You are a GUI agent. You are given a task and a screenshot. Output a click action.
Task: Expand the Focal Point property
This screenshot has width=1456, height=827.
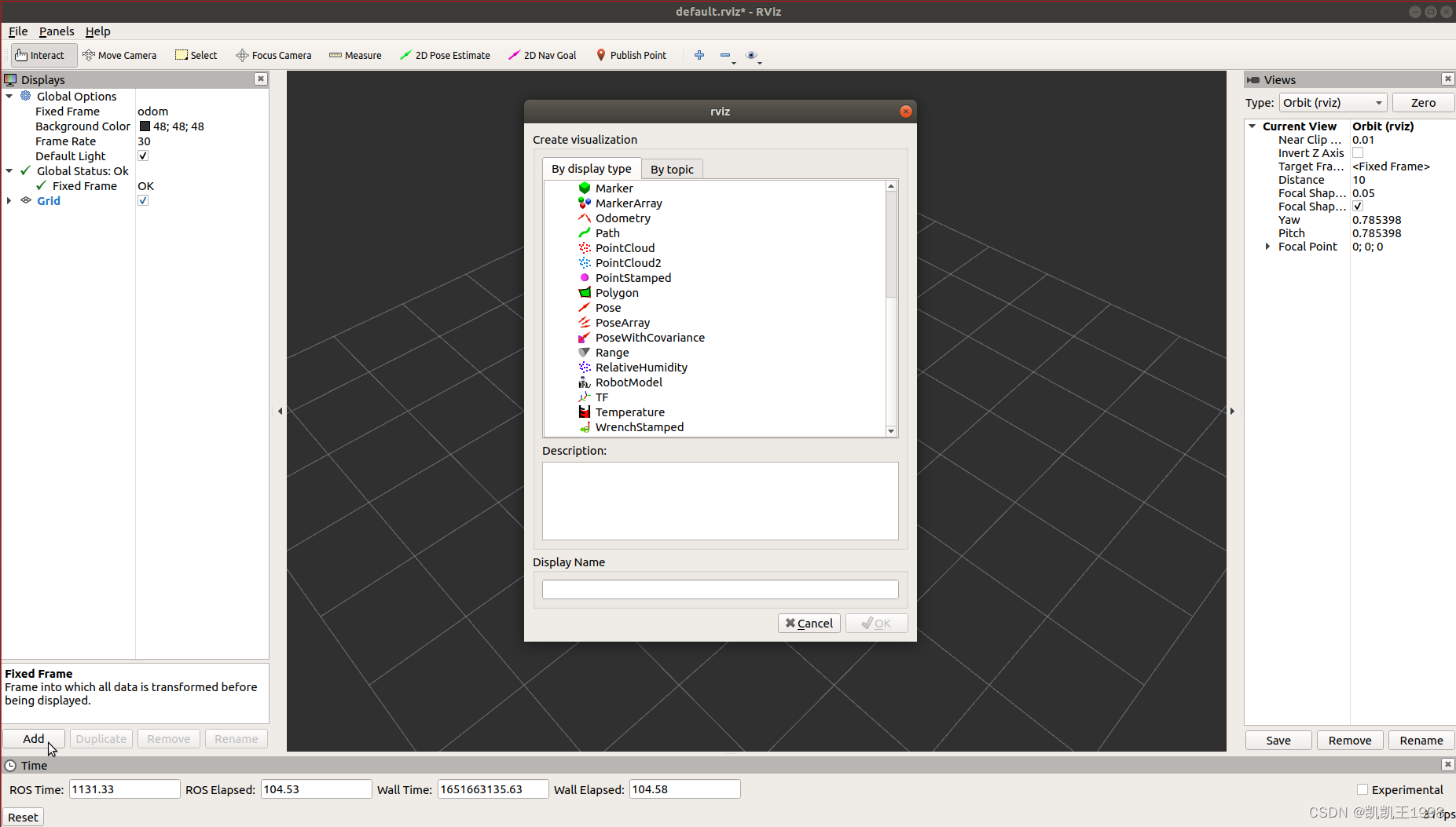tap(1267, 247)
